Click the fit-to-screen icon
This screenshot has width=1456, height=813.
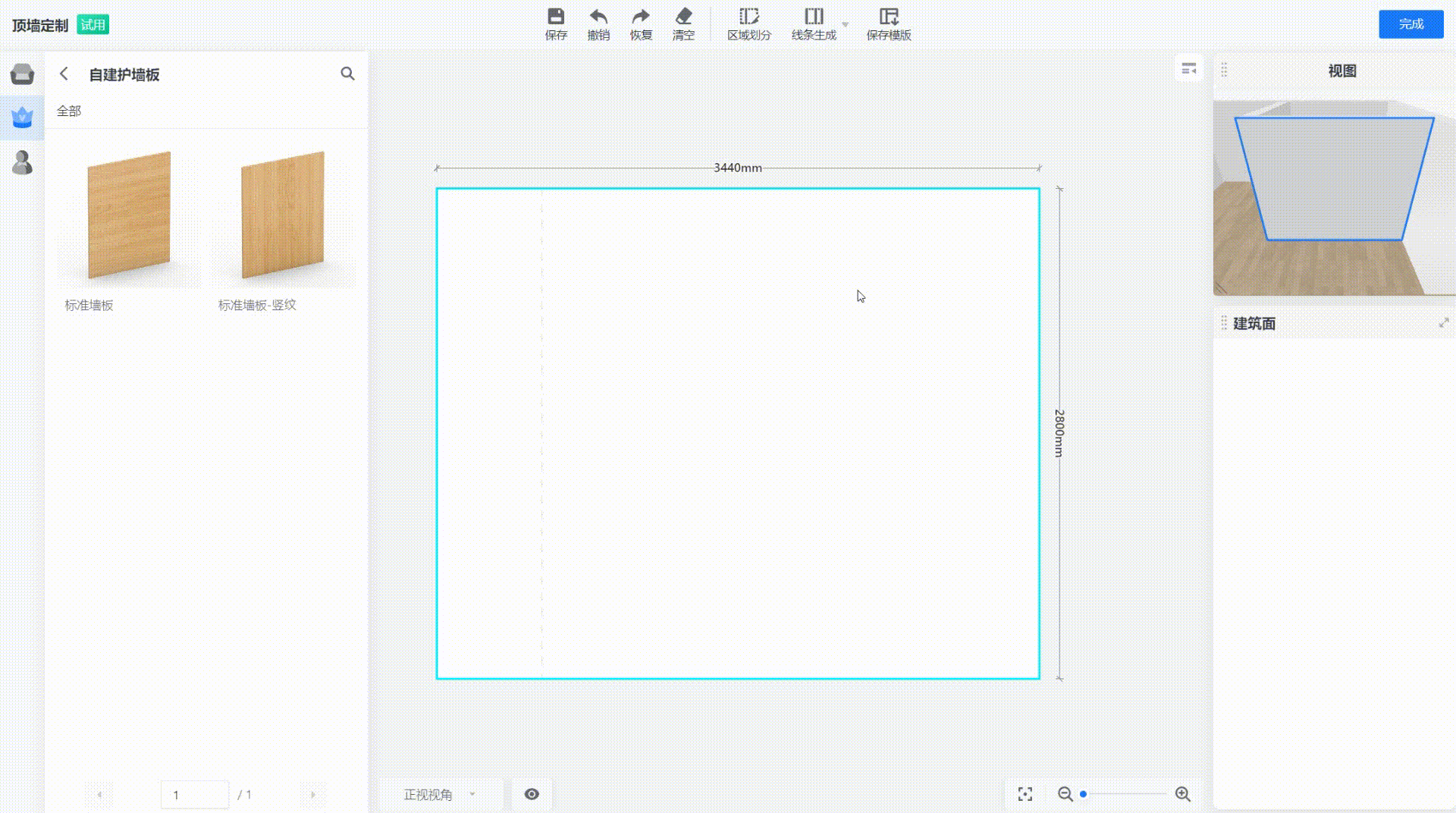point(1025,794)
